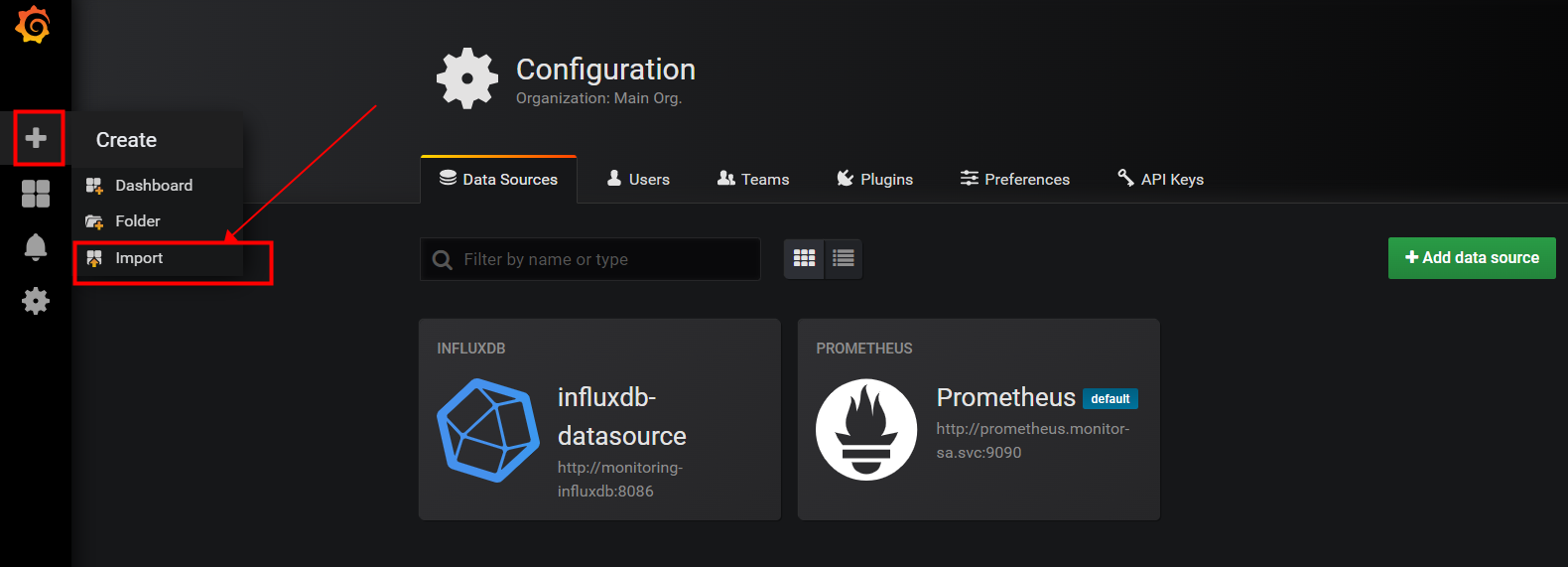This screenshot has width=1568, height=567.
Task: Switch to list view layout
Action: pos(844,258)
